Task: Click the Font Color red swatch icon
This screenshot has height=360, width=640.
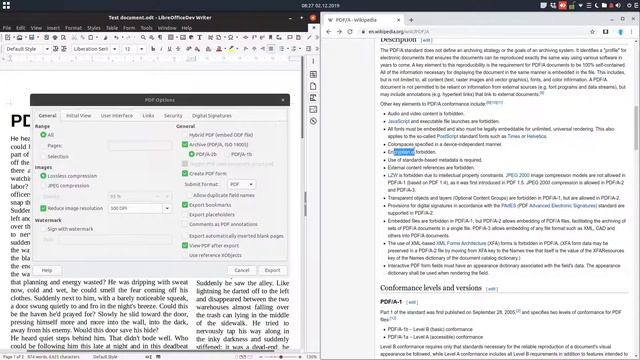Action: pyautogui.click(x=219, y=49)
